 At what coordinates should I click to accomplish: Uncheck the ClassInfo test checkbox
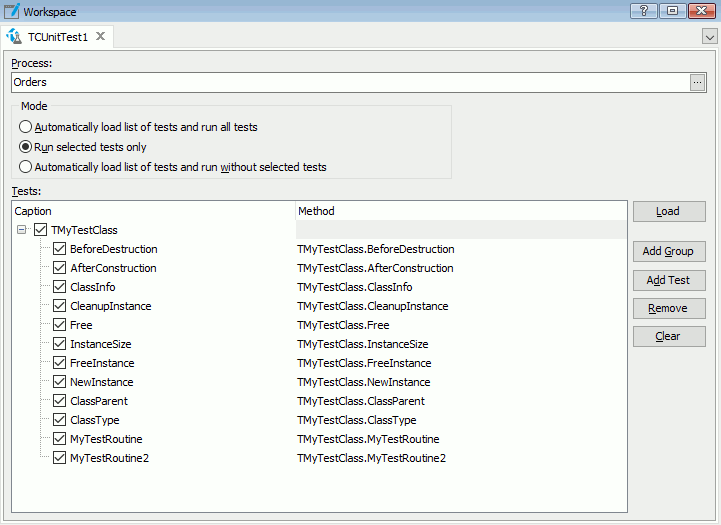(x=60, y=287)
